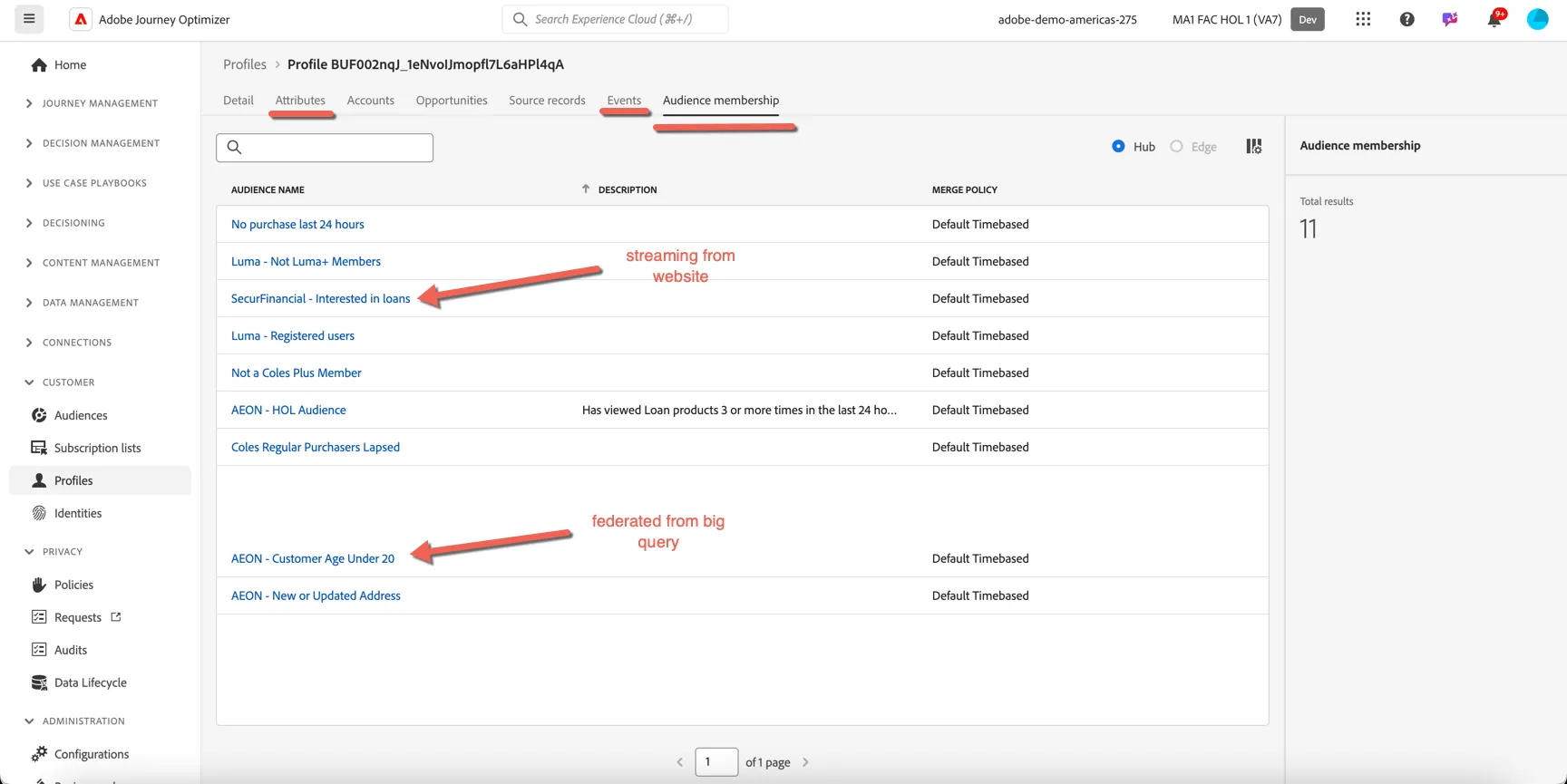Click Profiles breadcrumb link

point(245,64)
